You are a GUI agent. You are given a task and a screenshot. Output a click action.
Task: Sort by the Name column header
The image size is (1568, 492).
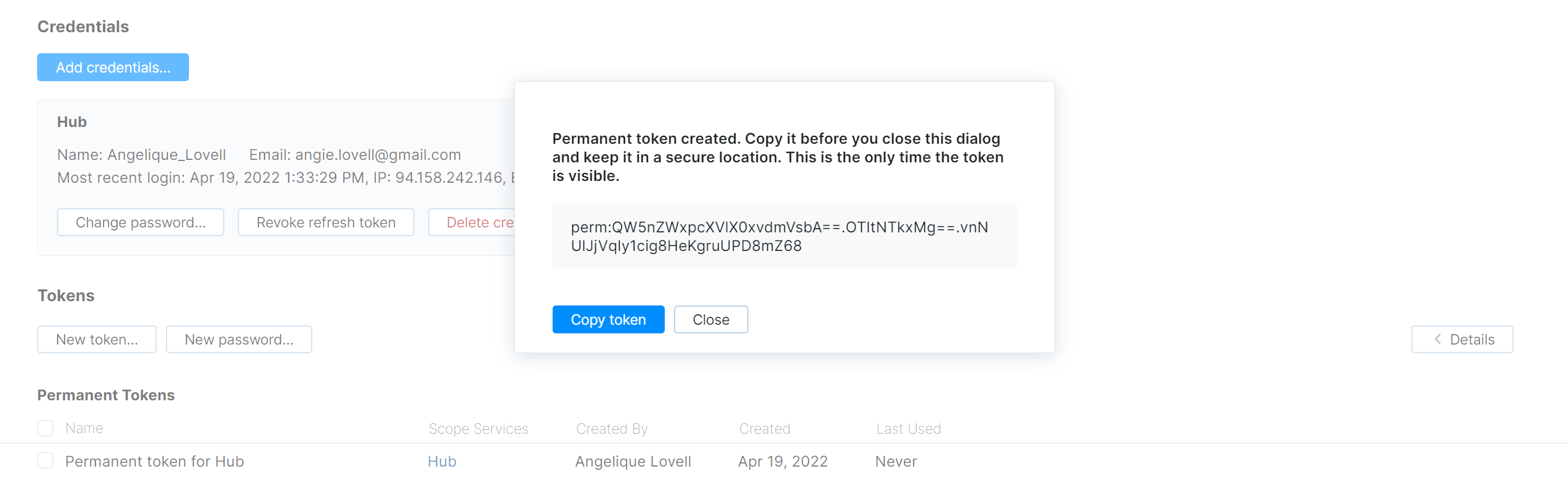pos(84,428)
